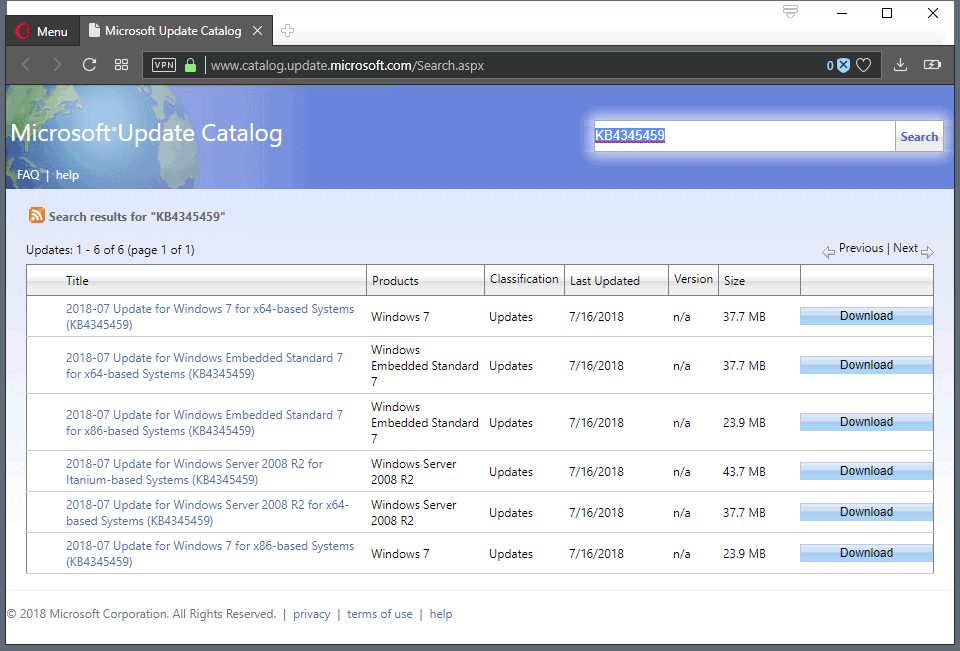
Task: Go to Next results page
Action: click(905, 248)
